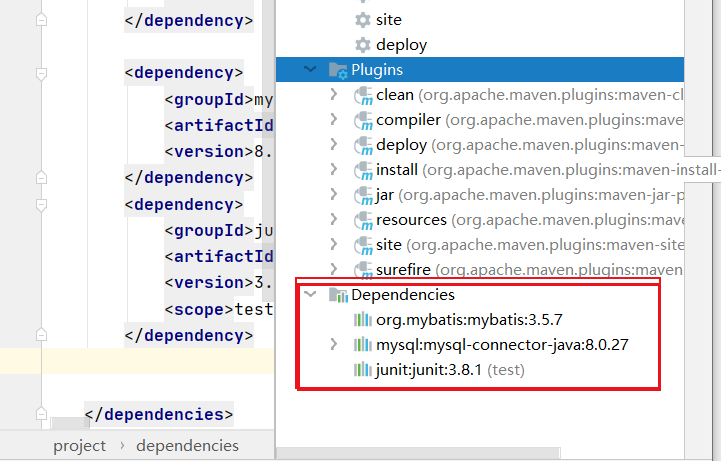
Task: Fold the mysql dependency block gutter marker
Action: coord(41,74)
